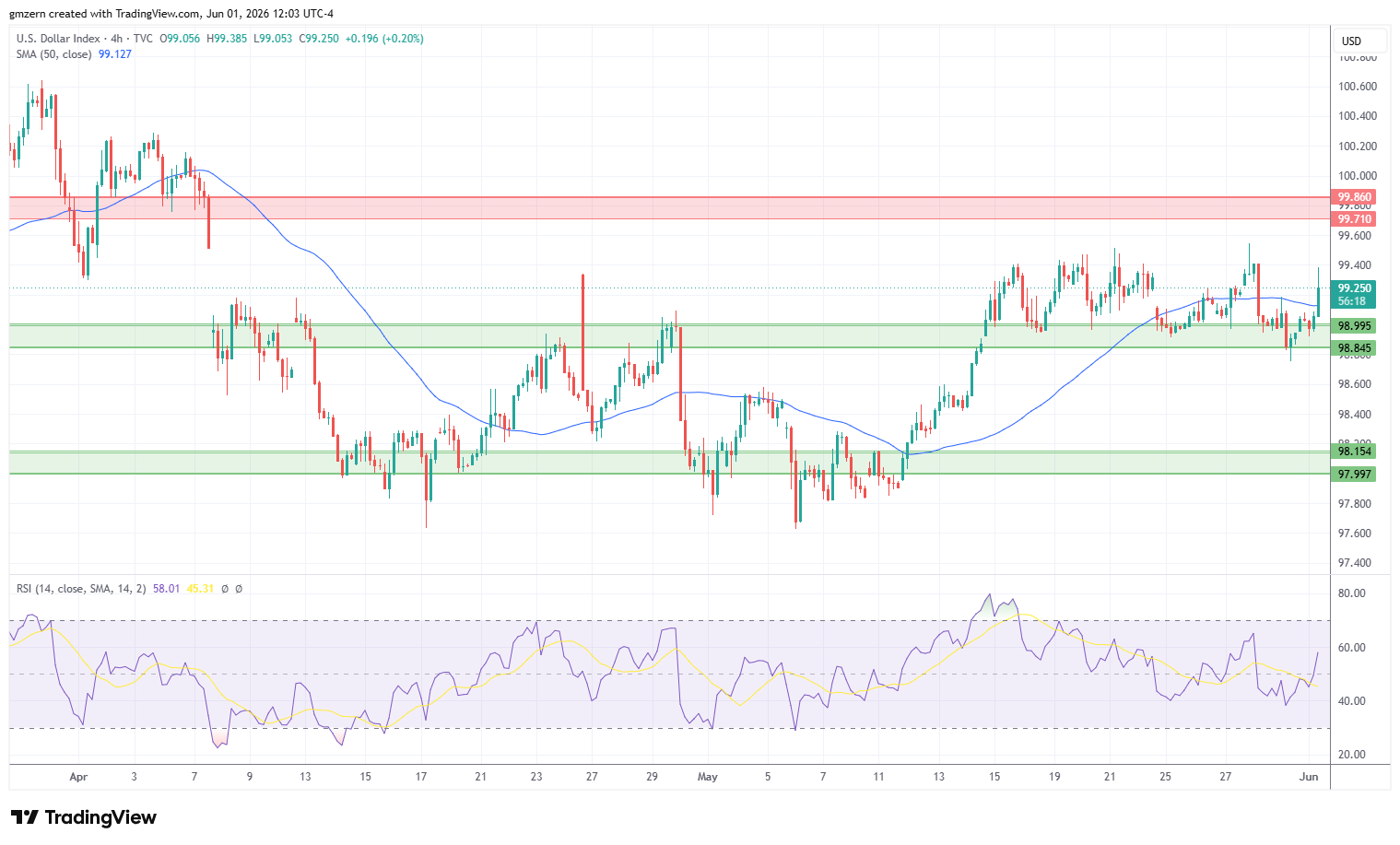Click the U.S. Dollar Index chart title
Viewport: 1400px width, 845px height.
59,39
